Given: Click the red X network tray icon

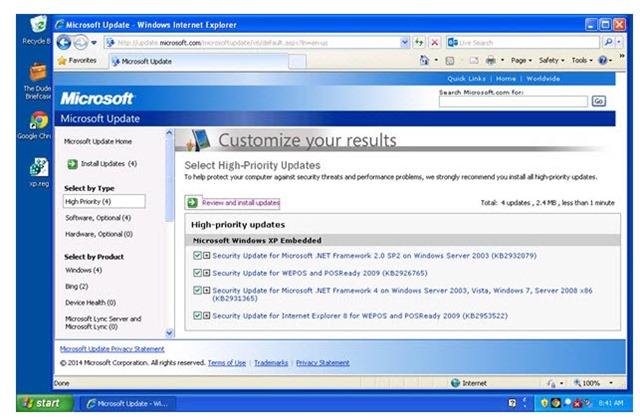Looking at the screenshot, I should (578, 404).
